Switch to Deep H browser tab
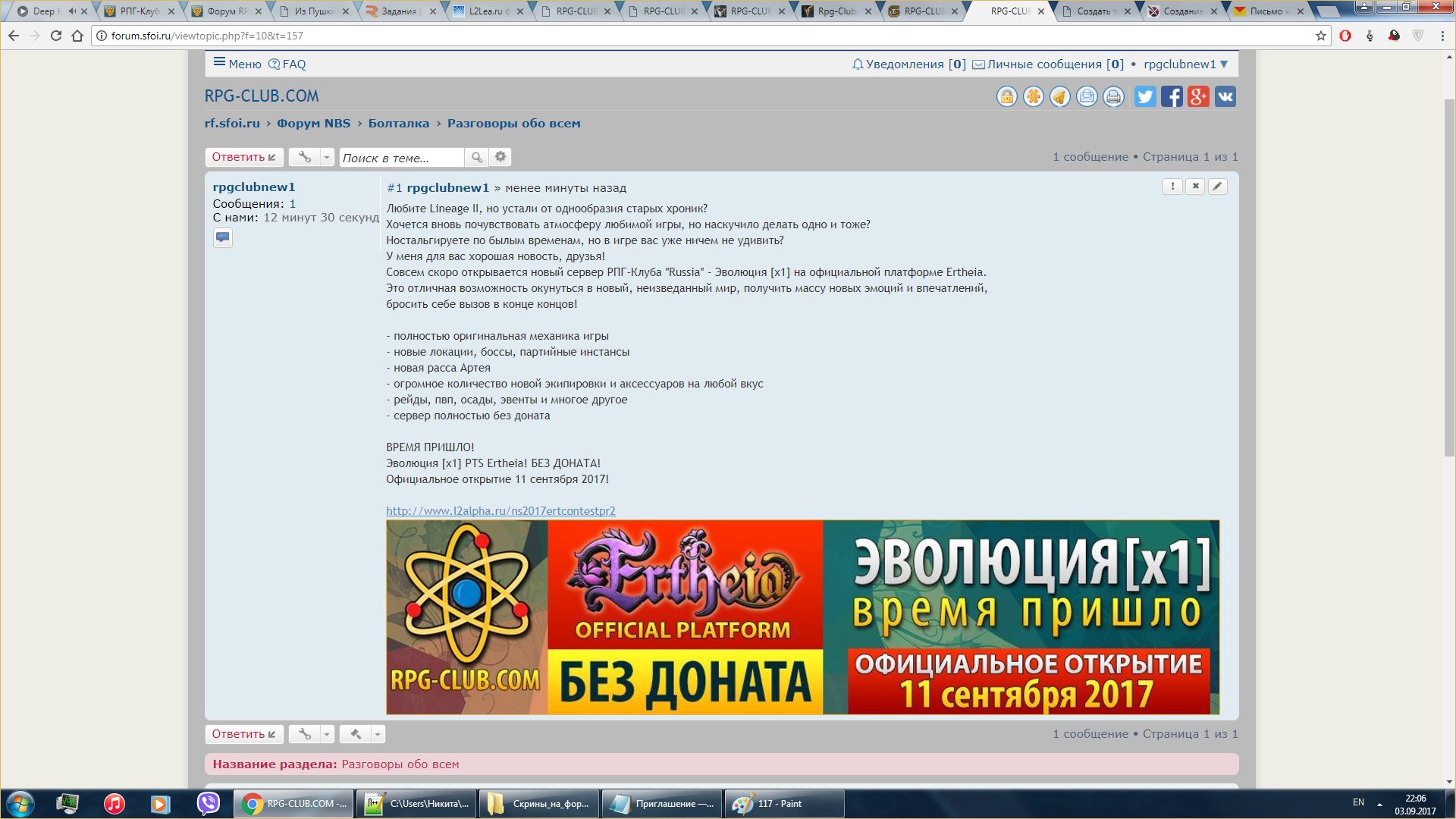 pos(52,11)
